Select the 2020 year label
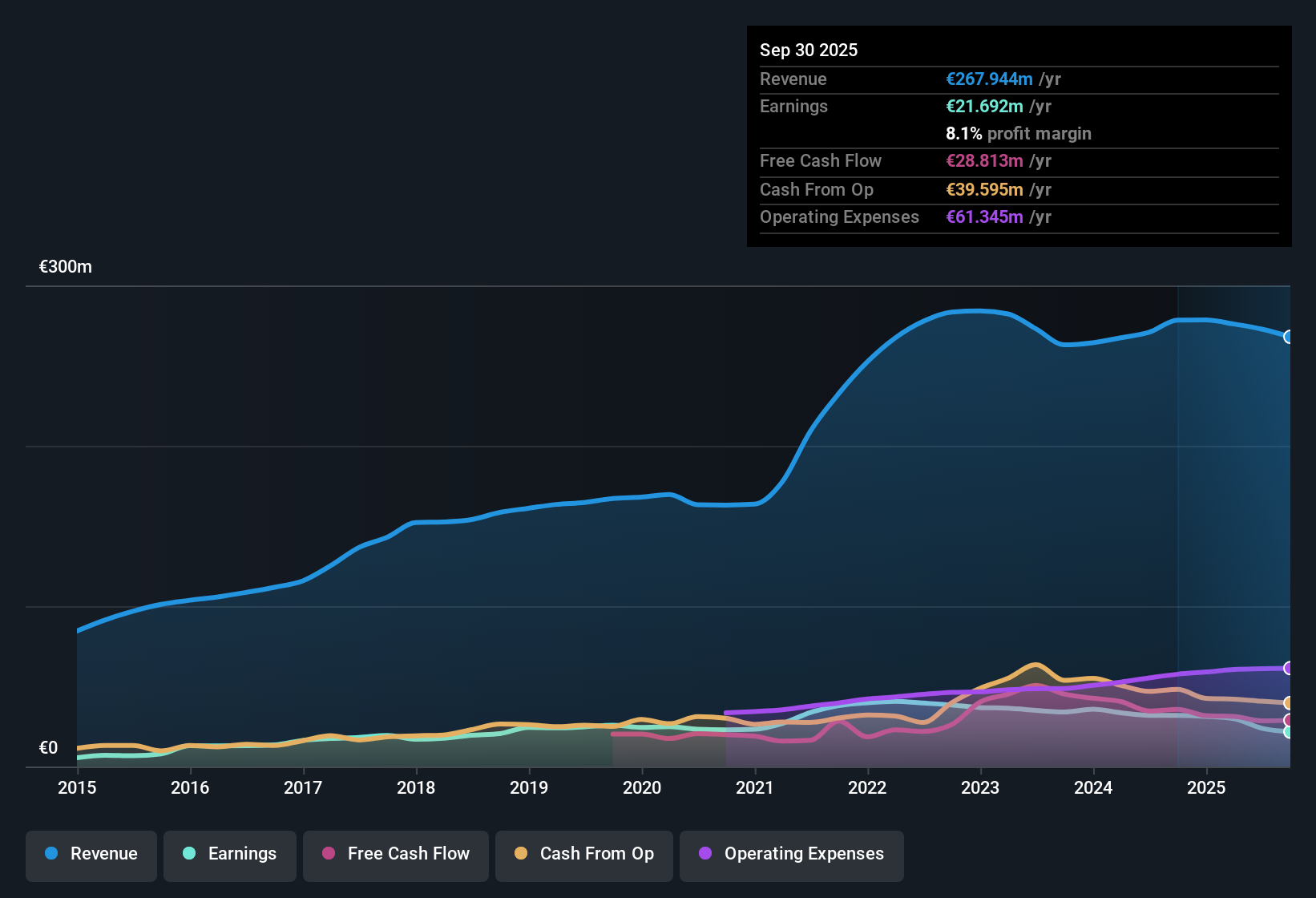 [641, 788]
